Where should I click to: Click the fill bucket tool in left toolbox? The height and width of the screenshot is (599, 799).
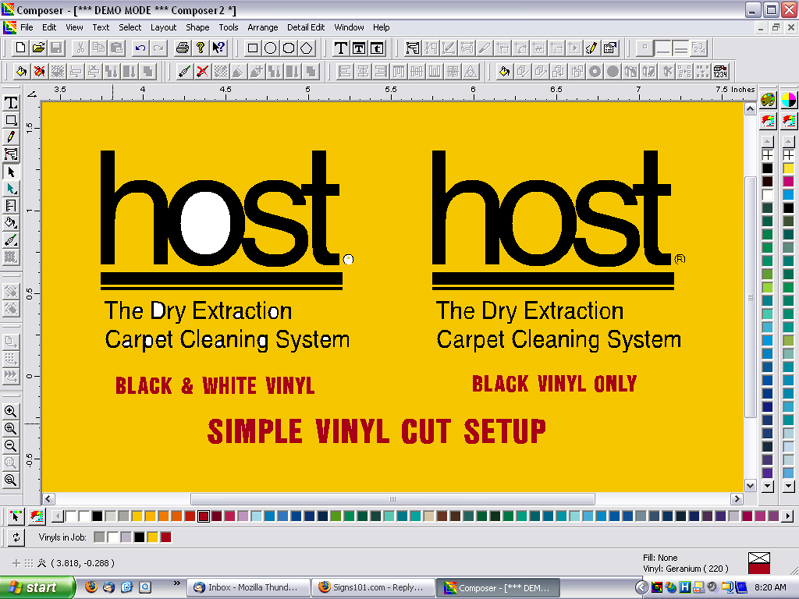(11, 223)
